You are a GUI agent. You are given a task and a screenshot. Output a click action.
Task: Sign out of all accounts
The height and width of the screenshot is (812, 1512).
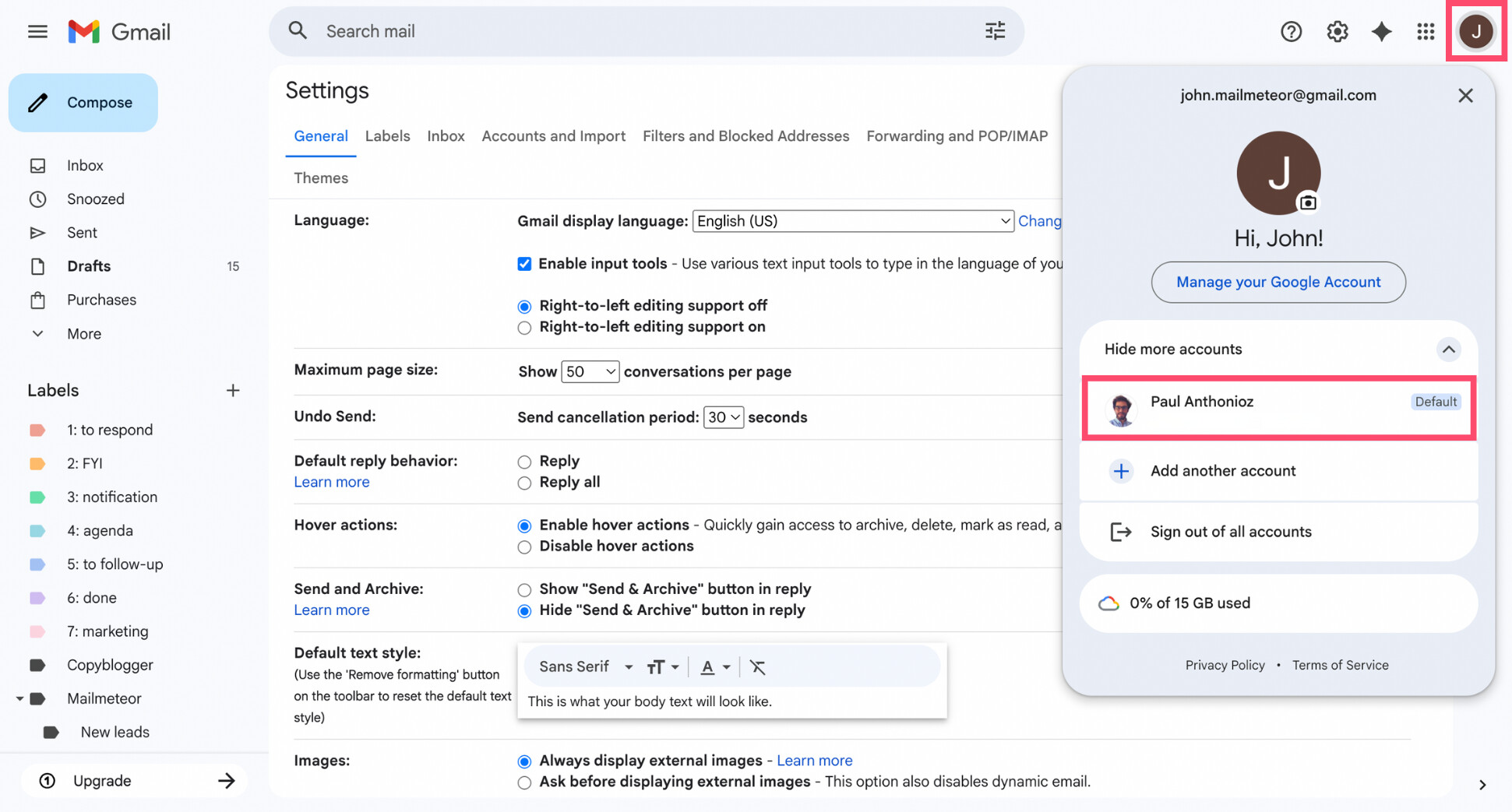pos(1230,532)
